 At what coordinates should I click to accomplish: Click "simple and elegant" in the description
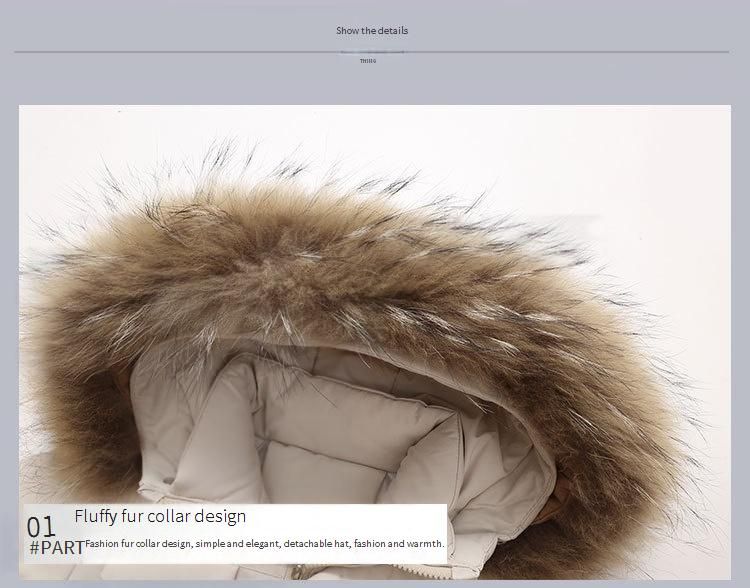click(x=236, y=544)
